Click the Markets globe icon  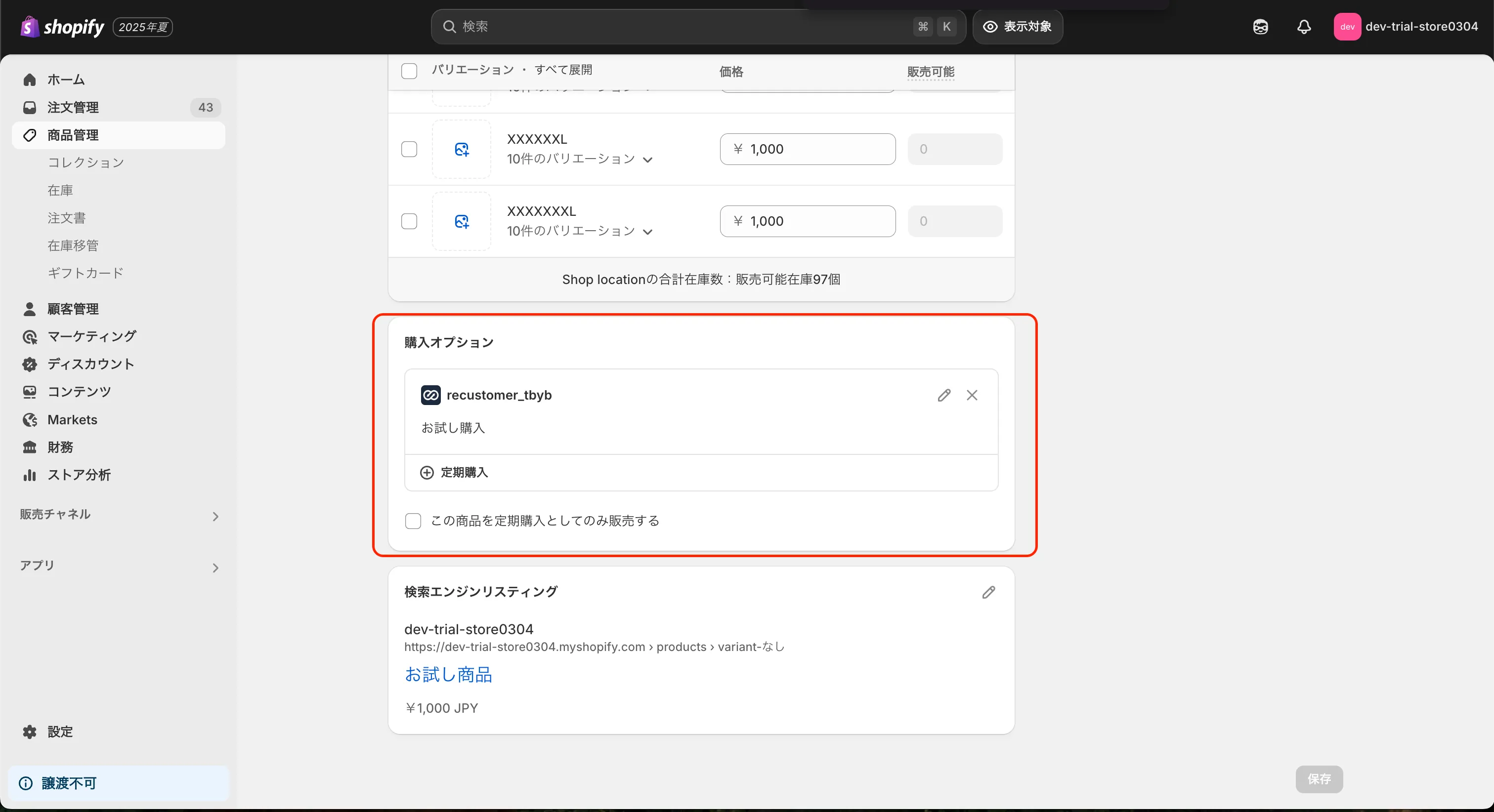(x=30, y=420)
